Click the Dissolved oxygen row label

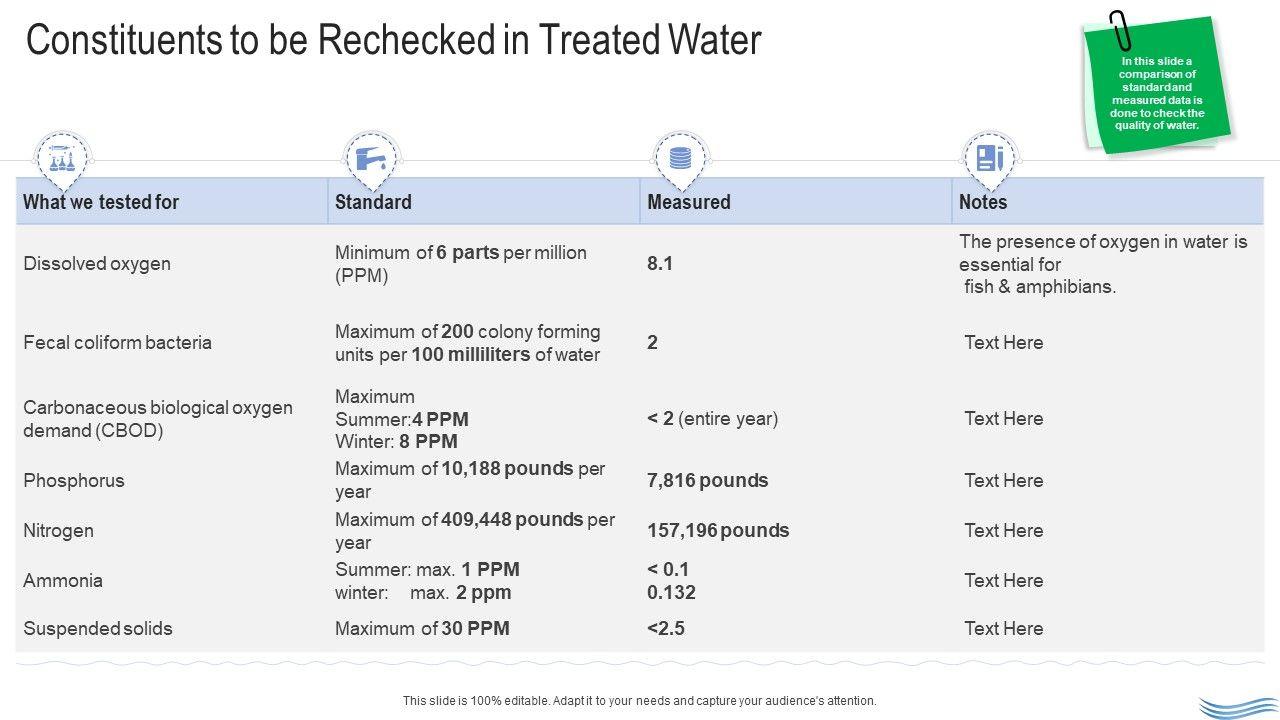(97, 264)
